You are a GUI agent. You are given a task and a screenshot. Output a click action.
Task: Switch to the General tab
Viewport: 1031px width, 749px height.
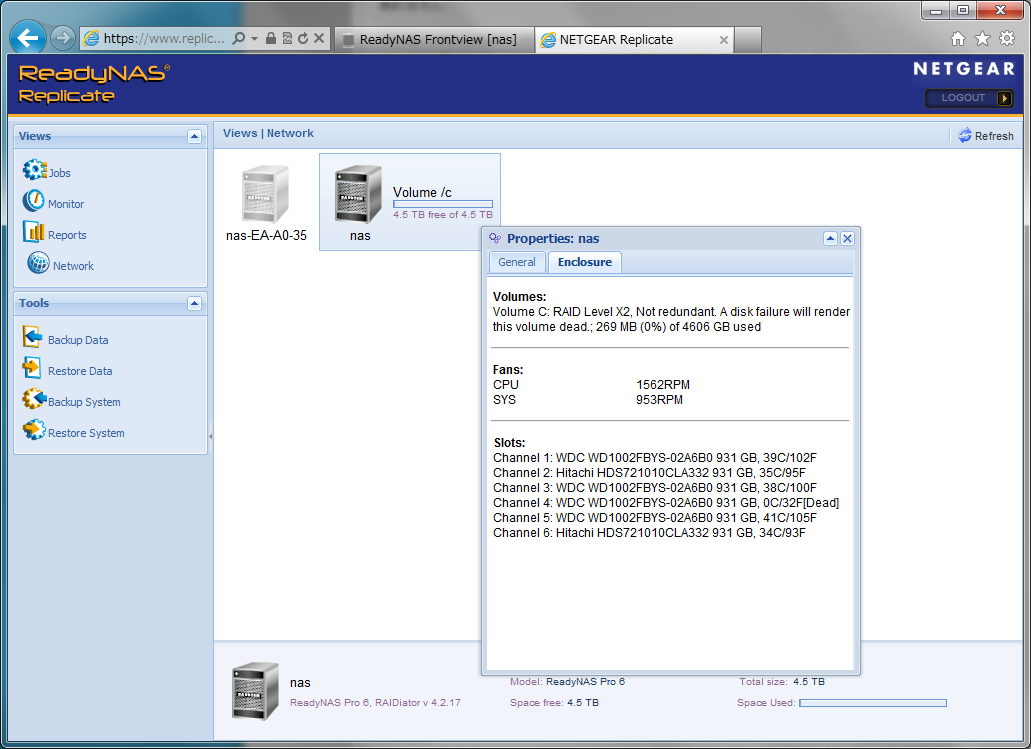click(x=517, y=262)
